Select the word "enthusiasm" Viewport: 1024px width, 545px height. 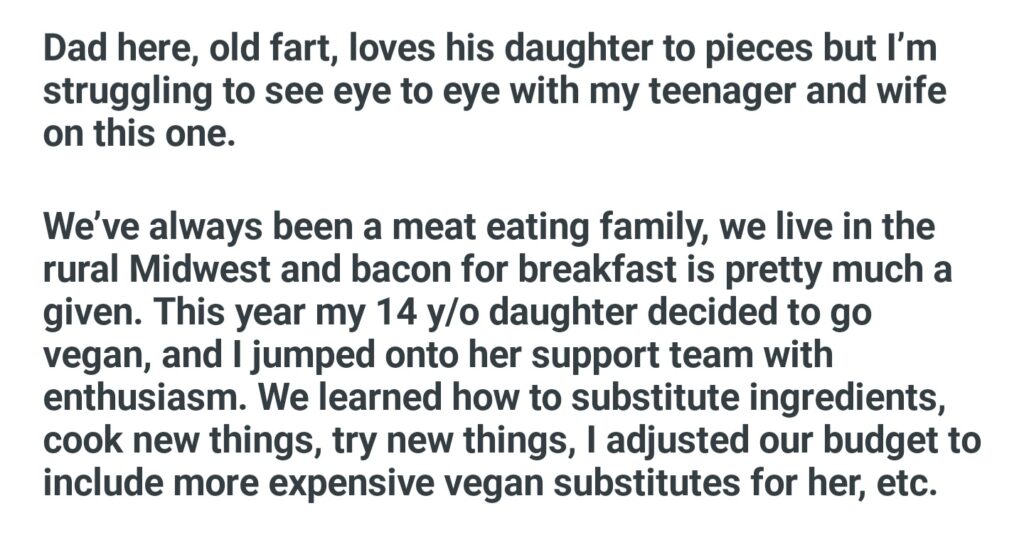point(144,395)
